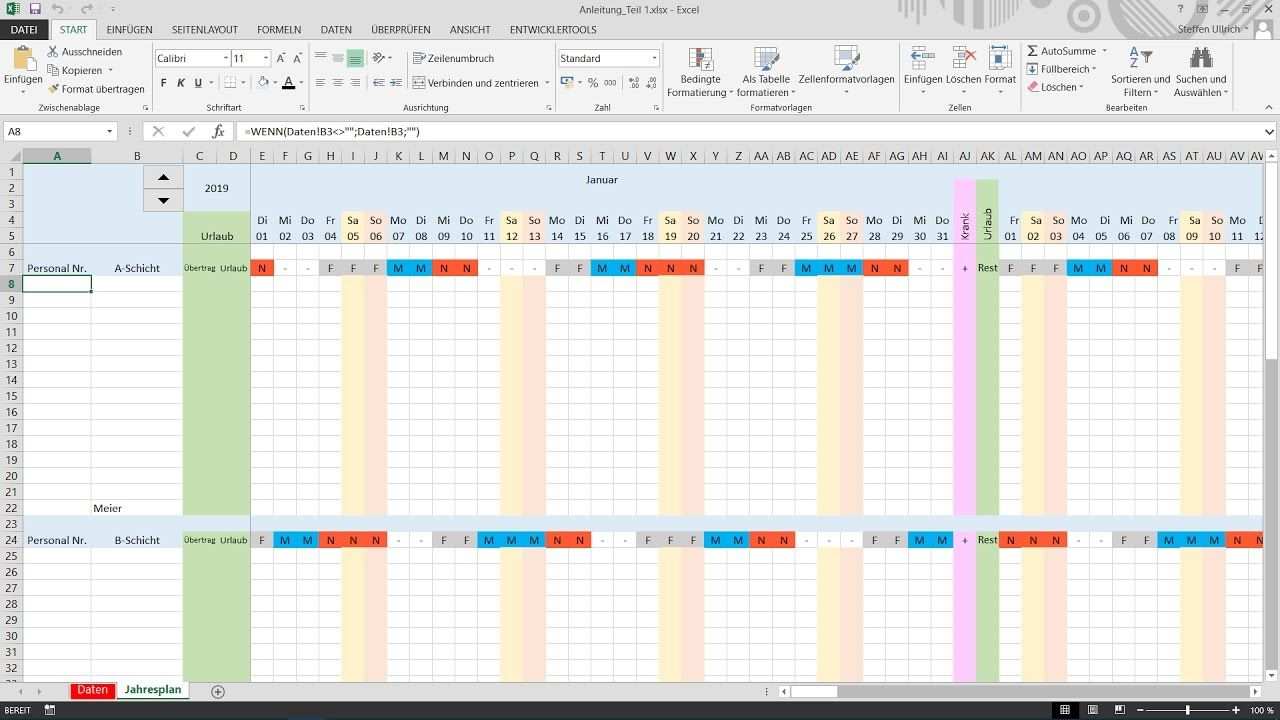The height and width of the screenshot is (720, 1280).
Task: Click the insert function fx icon
Action: pos(218,131)
